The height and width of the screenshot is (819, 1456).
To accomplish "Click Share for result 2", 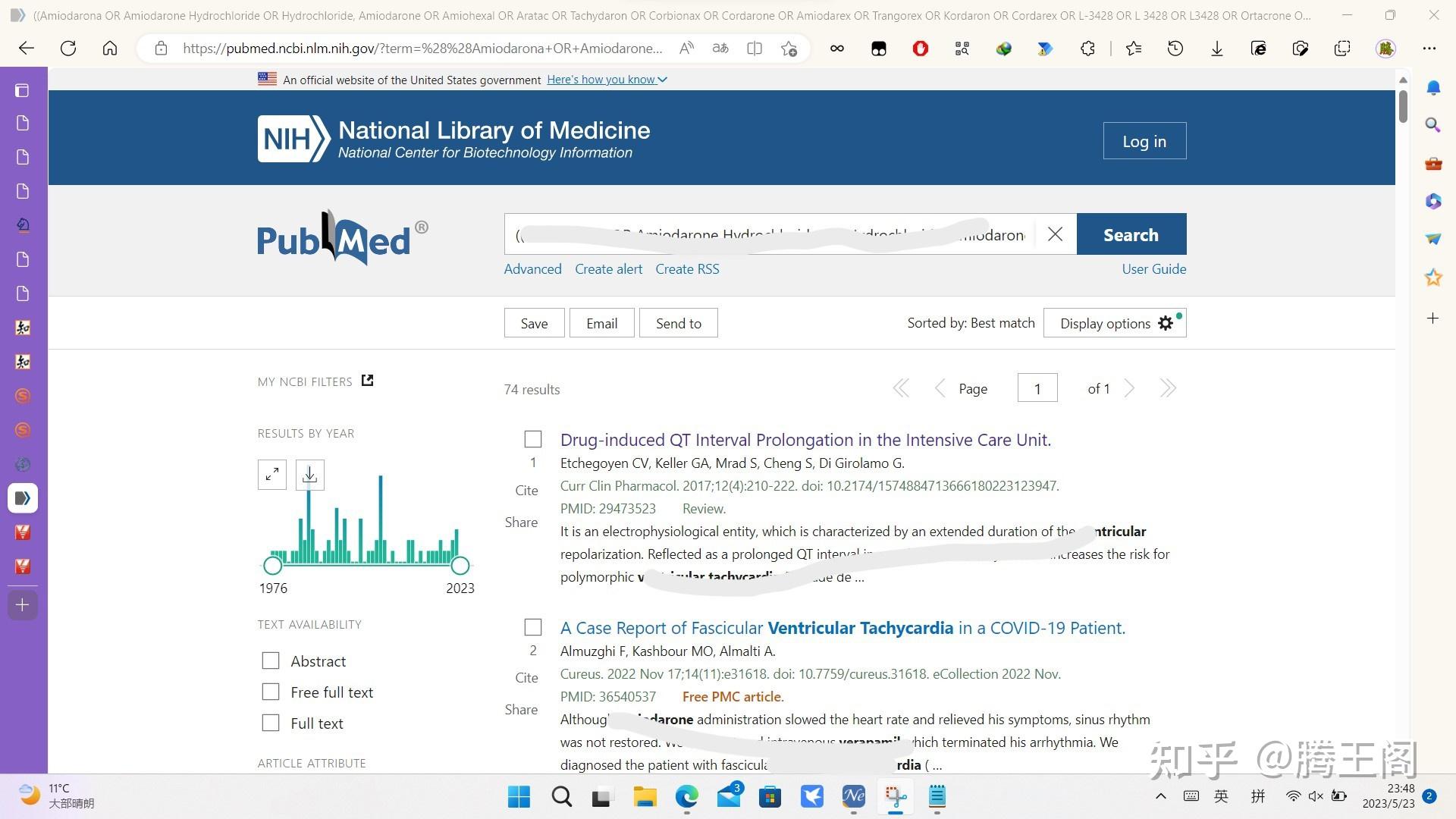I will [521, 710].
